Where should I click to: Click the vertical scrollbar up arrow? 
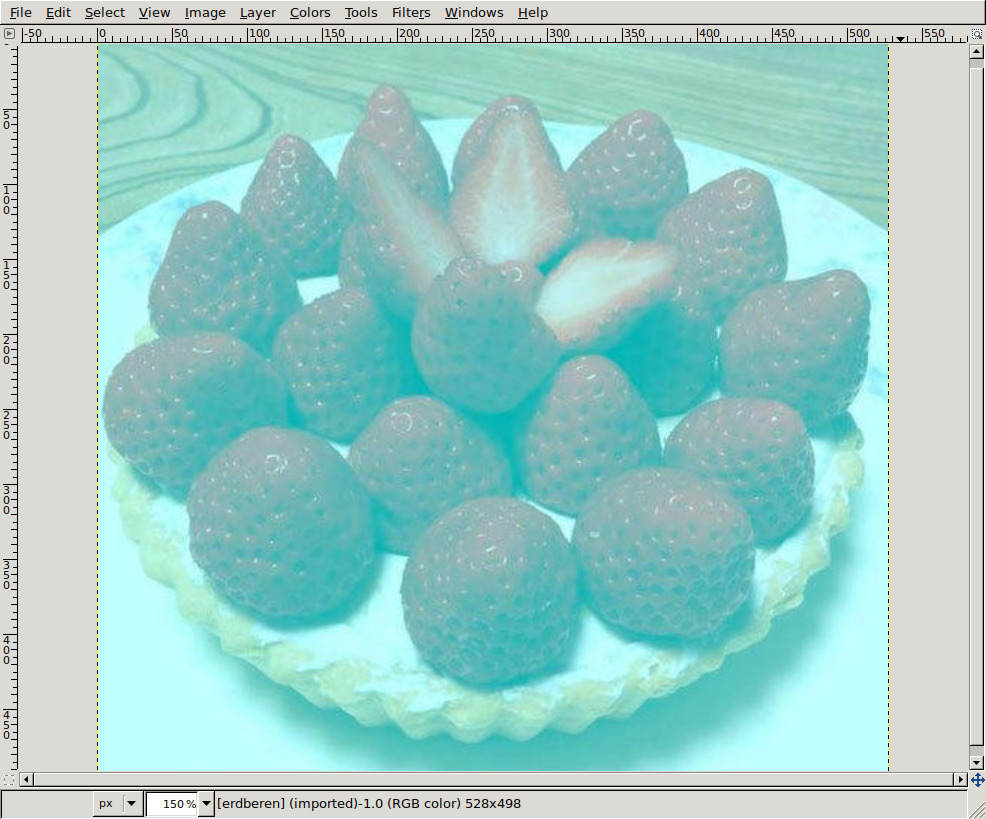tap(976, 50)
